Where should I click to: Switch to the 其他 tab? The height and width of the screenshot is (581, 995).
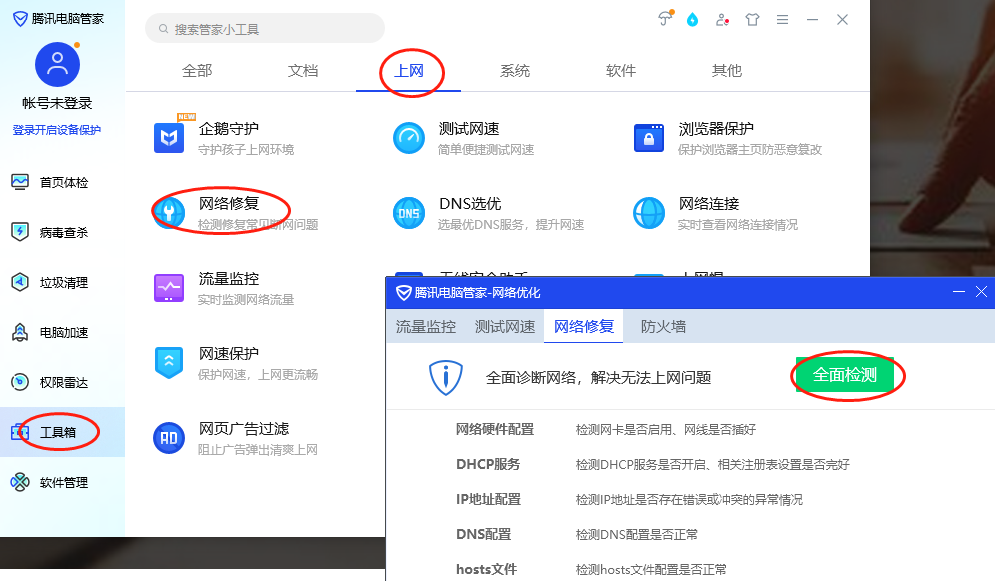click(x=727, y=70)
